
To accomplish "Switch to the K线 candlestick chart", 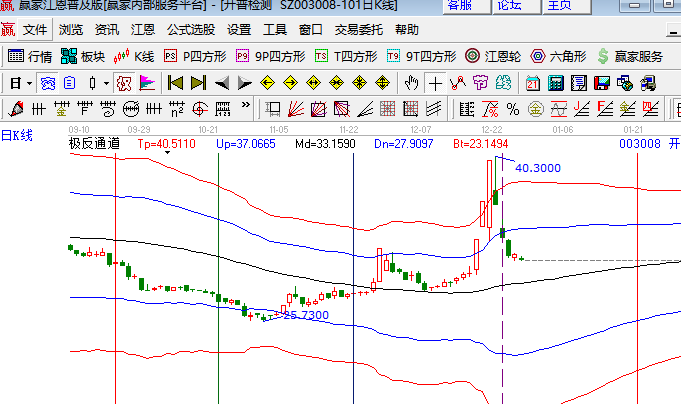I will pyautogui.click(x=134, y=56).
